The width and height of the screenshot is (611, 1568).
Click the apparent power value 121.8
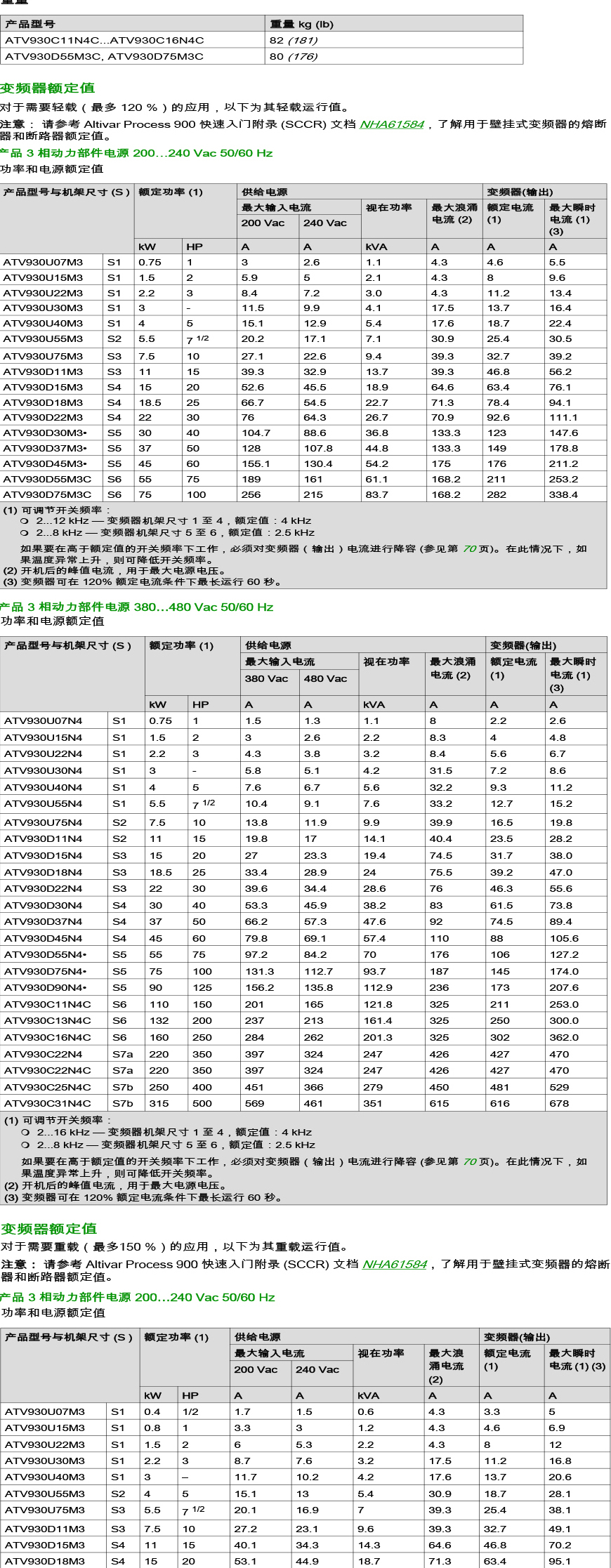tap(378, 1004)
